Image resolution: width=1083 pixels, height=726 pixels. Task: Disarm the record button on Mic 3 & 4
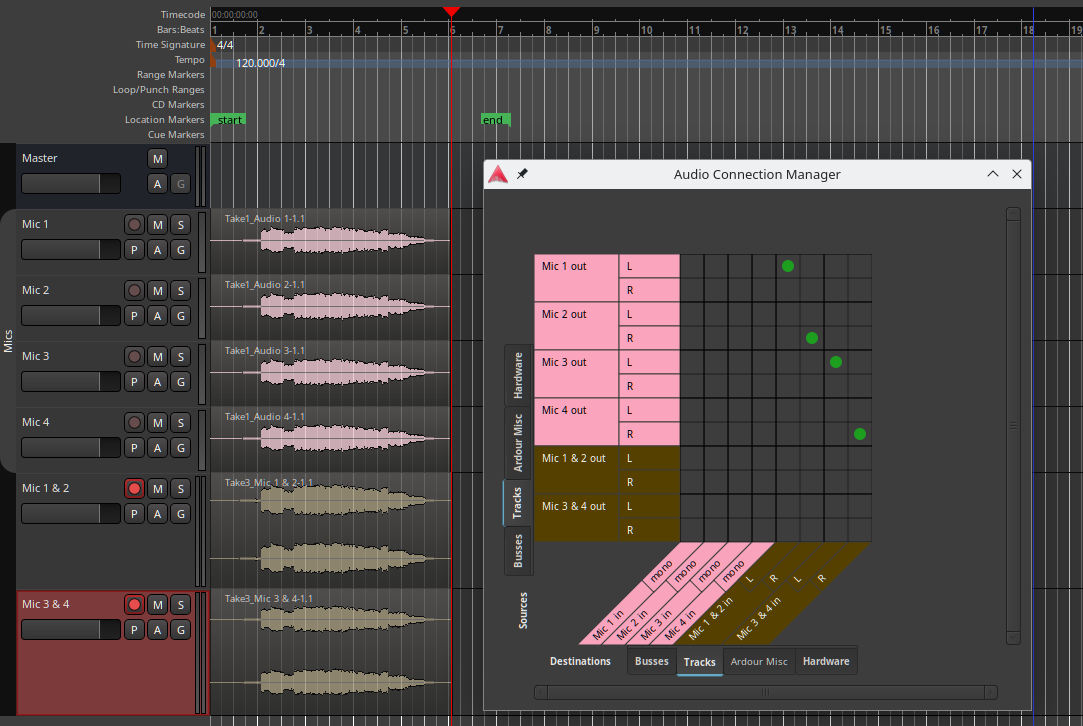pyautogui.click(x=134, y=604)
